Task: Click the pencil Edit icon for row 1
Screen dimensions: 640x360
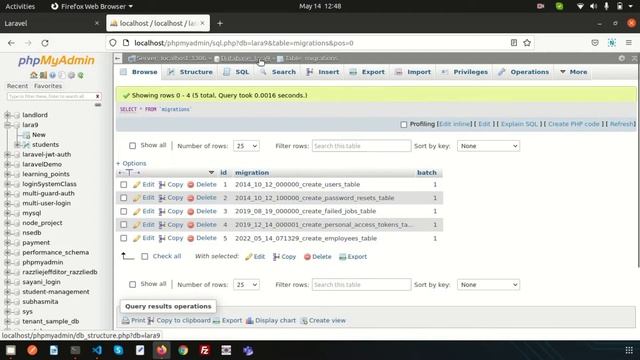Action: pyautogui.click(x=136, y=184)
